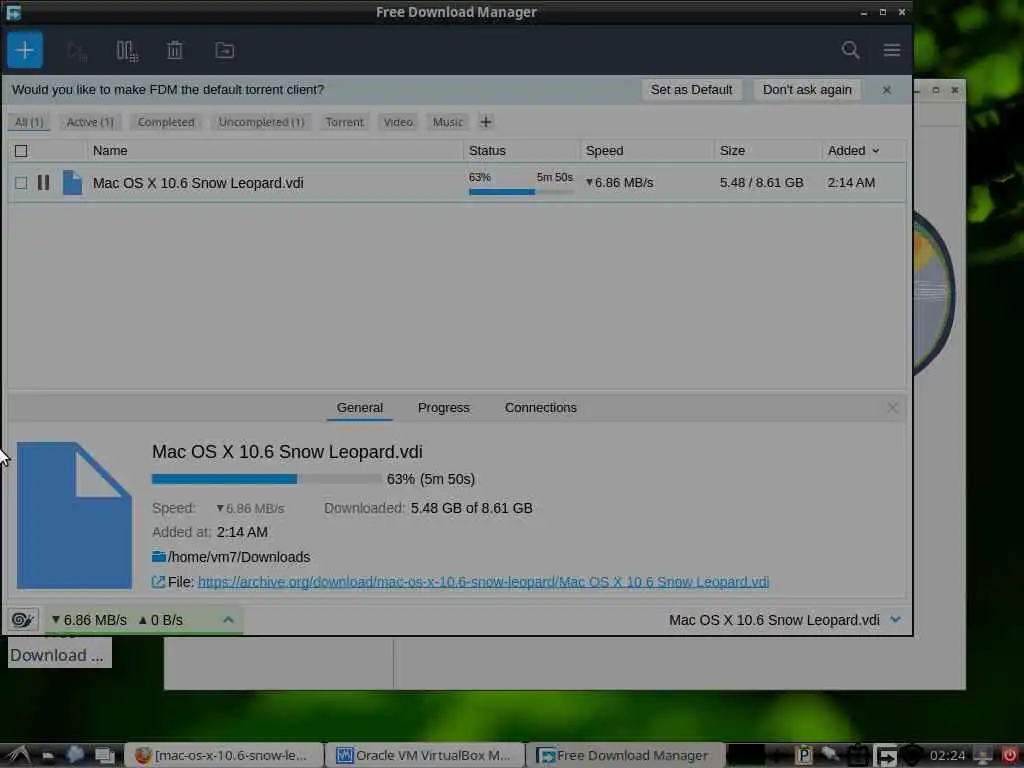This screenshot has width=1024, height=768.
Task: Add a new download with plus button
Action: coord(25,50)
